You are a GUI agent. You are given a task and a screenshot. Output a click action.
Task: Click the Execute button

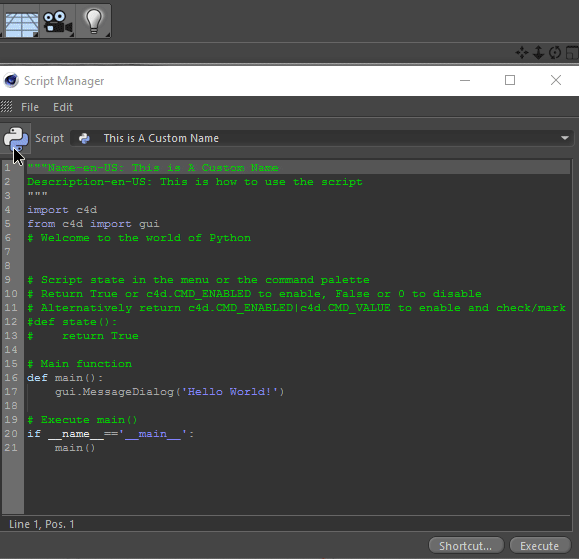[x=539, y=546]
